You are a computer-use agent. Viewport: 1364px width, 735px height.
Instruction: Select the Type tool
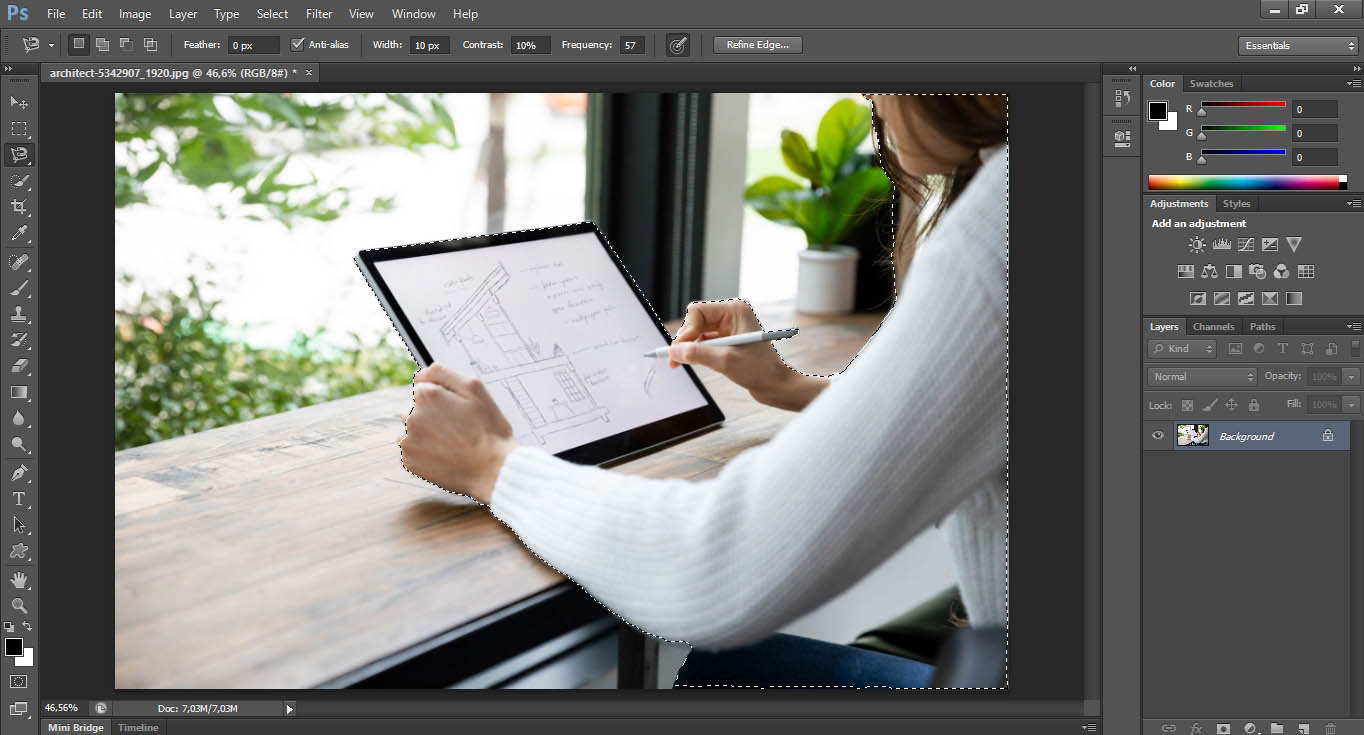18,499
